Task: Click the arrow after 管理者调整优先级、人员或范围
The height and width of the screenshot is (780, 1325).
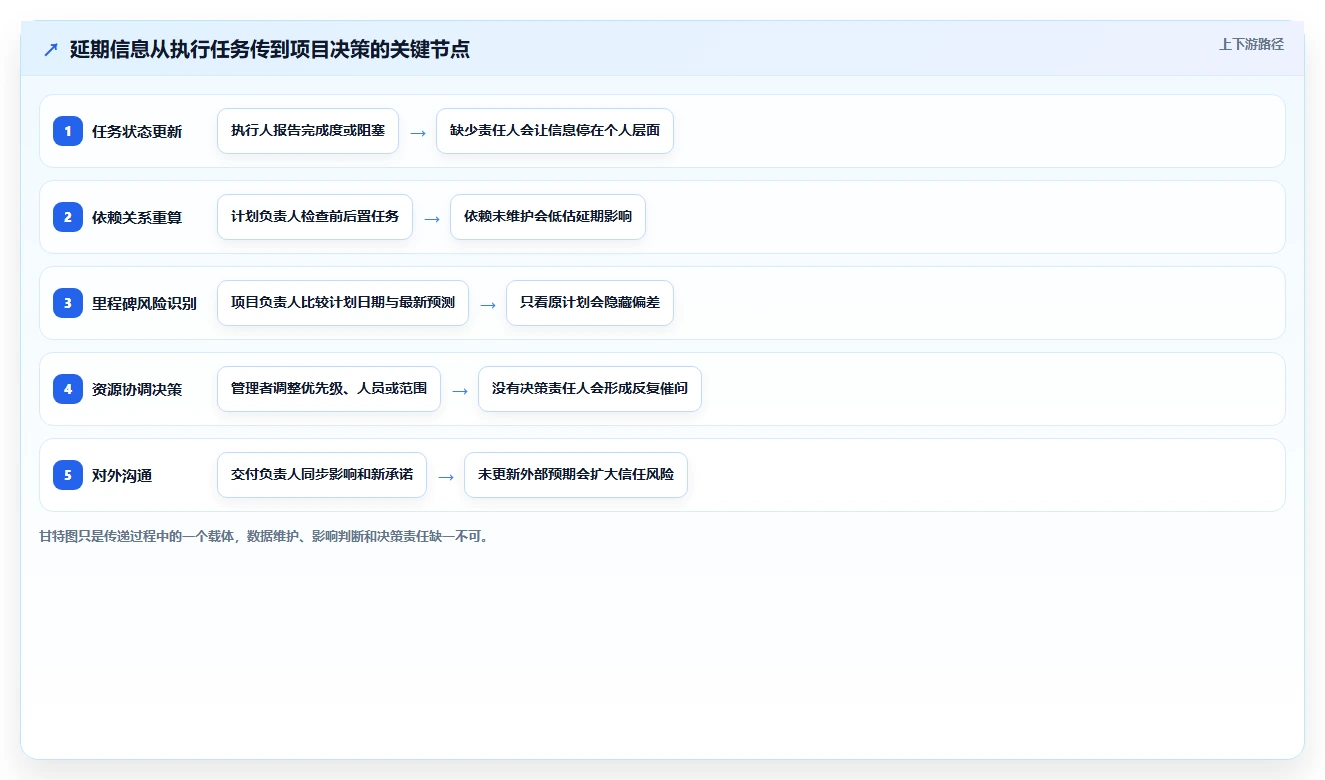Action: (x=460, y=390)
